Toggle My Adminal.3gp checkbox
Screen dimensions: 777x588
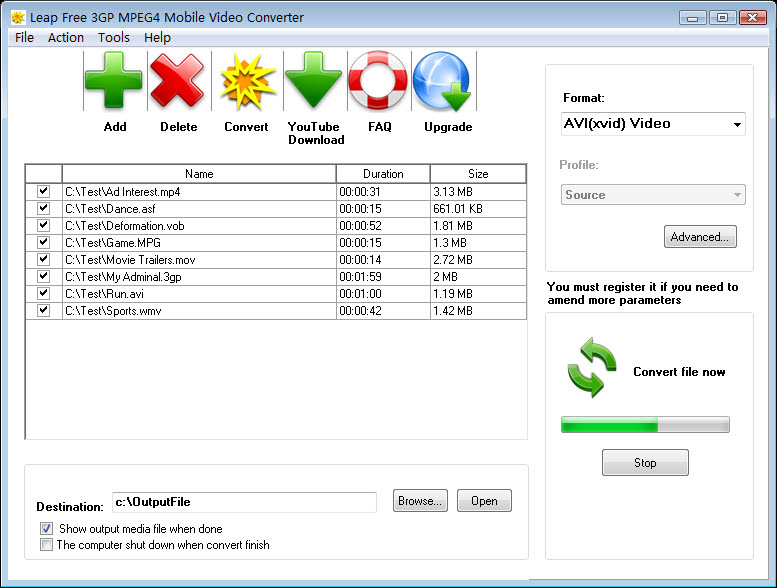click(x=44, y=276)
